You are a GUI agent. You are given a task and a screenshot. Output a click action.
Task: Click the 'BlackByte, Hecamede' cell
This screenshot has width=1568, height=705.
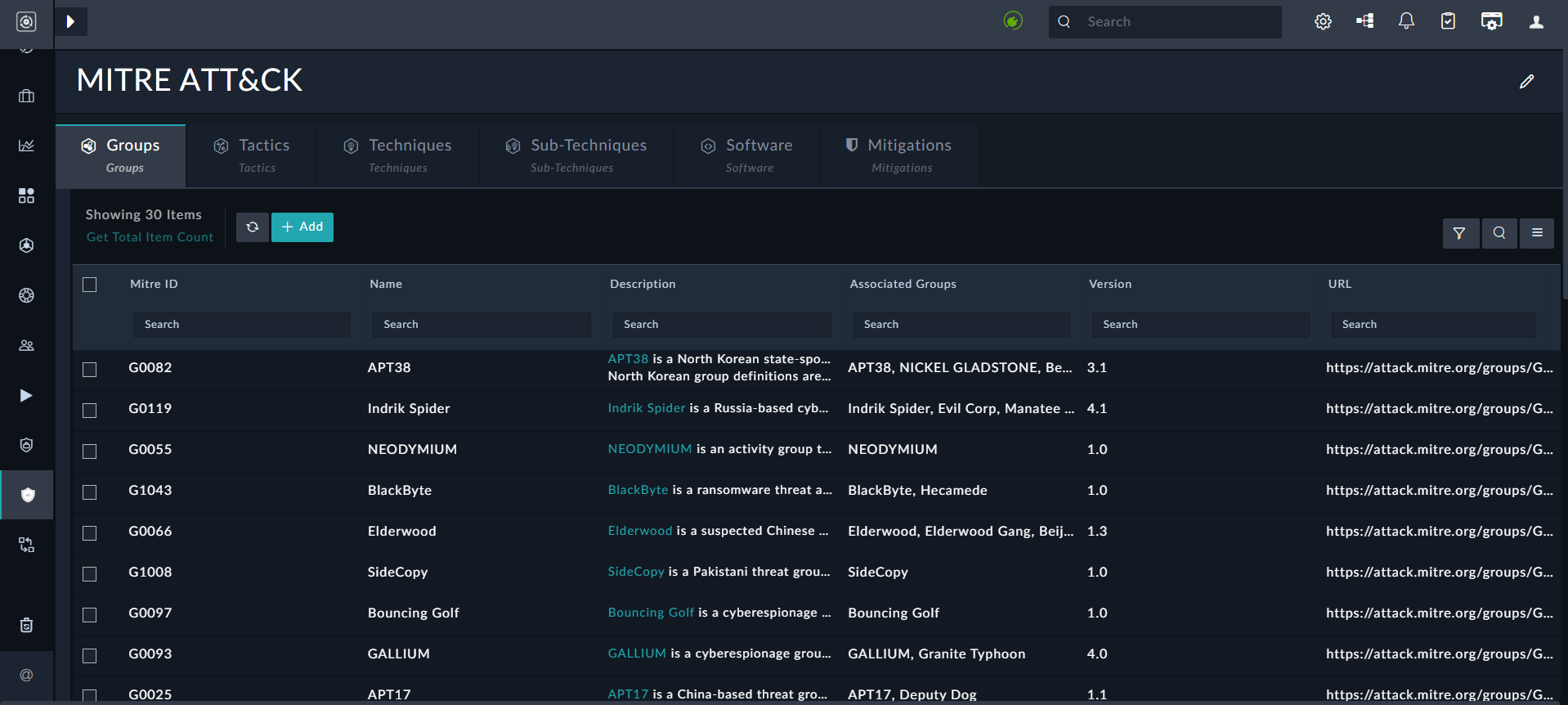(x=917, y=491)
